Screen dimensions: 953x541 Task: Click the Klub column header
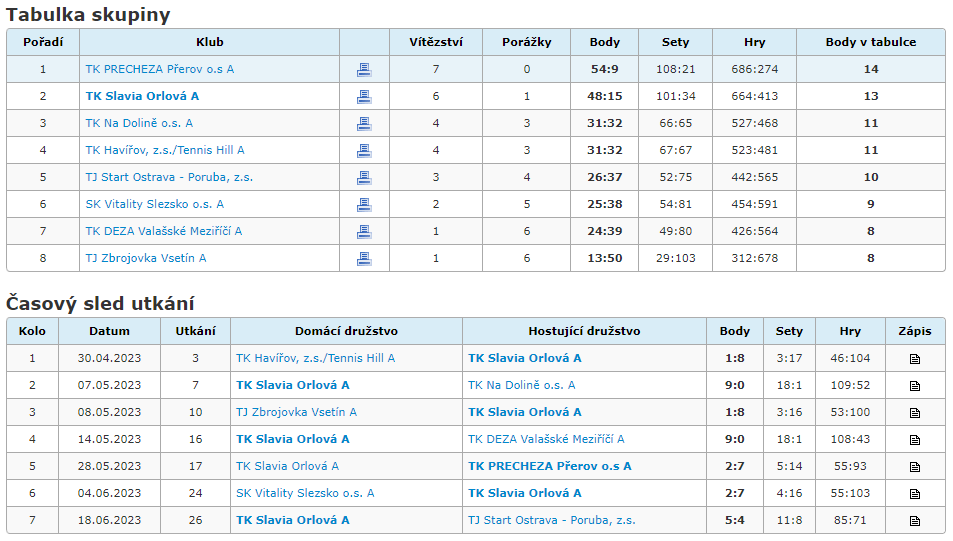click(210, 42)
